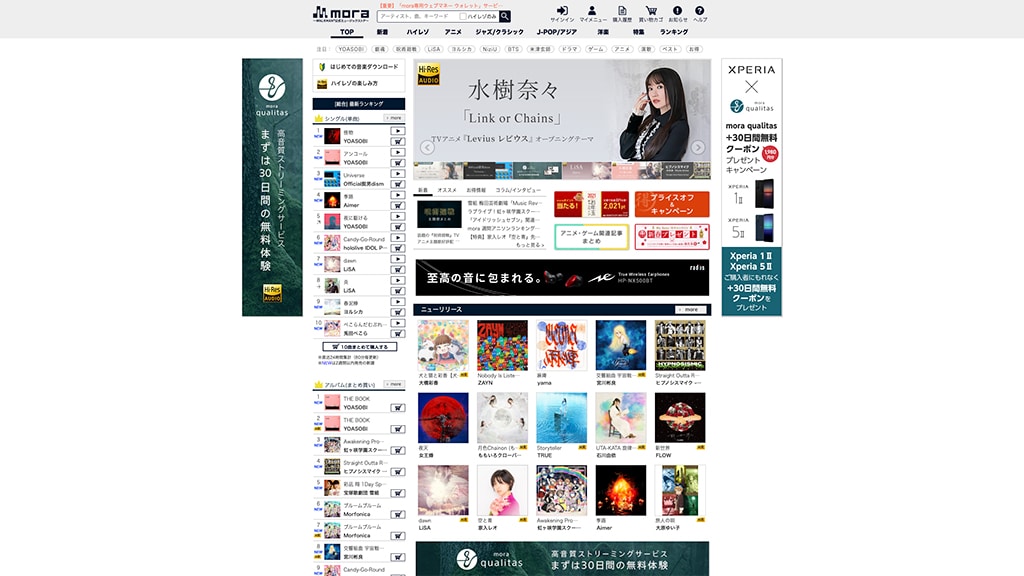The height and width of the screenshot is (576, 1024).
Task: Add dawn by LiSA single to cart
Action: click(x=397, y=269)
